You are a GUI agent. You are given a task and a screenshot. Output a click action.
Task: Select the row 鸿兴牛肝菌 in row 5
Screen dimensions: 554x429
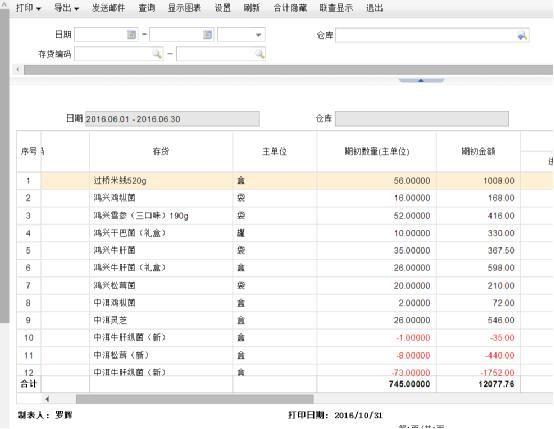click(x=284, y=251)
